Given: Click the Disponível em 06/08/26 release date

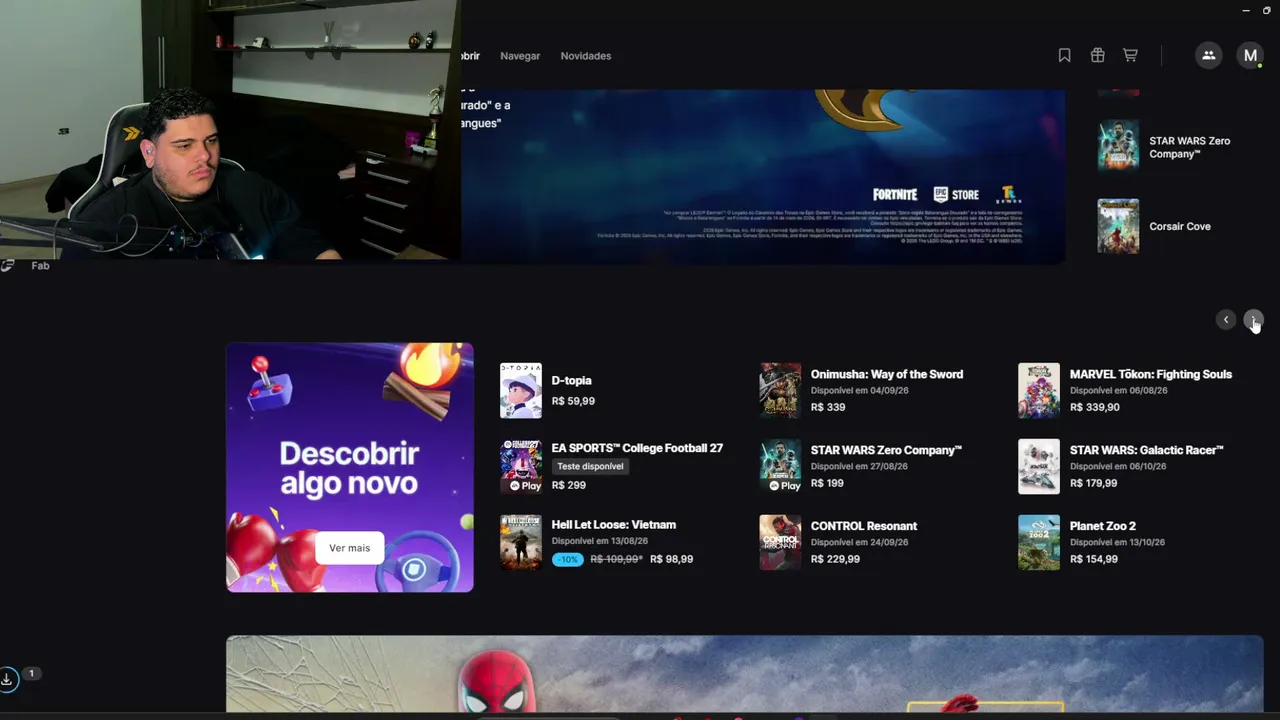Looking at the screenshot, I should point(1118,390).
